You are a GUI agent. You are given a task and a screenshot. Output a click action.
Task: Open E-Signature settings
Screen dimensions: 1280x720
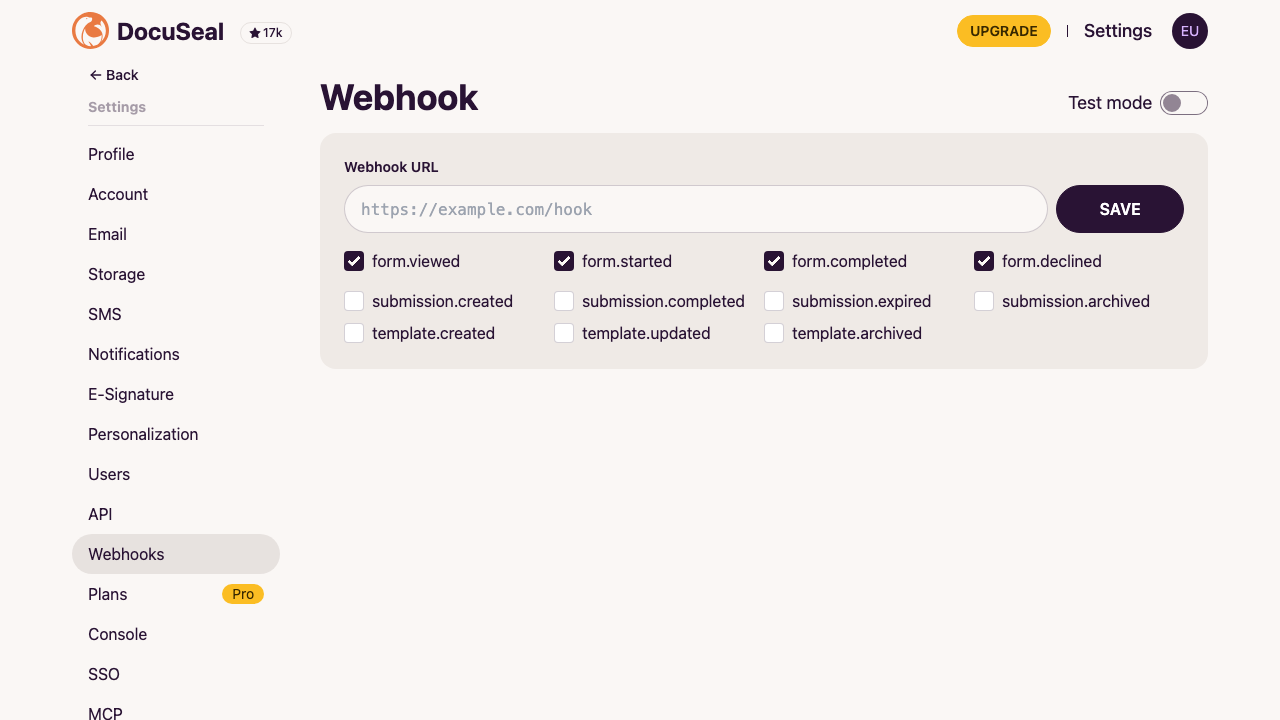coord(176,394)
